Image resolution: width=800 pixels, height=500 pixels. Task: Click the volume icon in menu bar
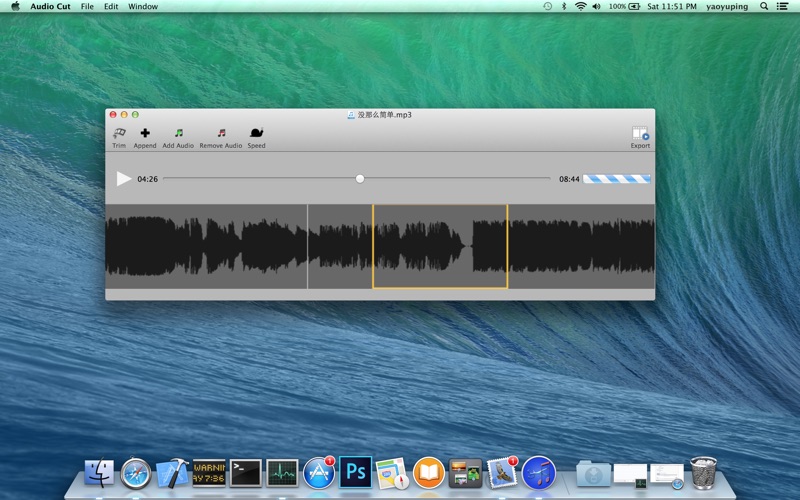[x=596, y=6]
